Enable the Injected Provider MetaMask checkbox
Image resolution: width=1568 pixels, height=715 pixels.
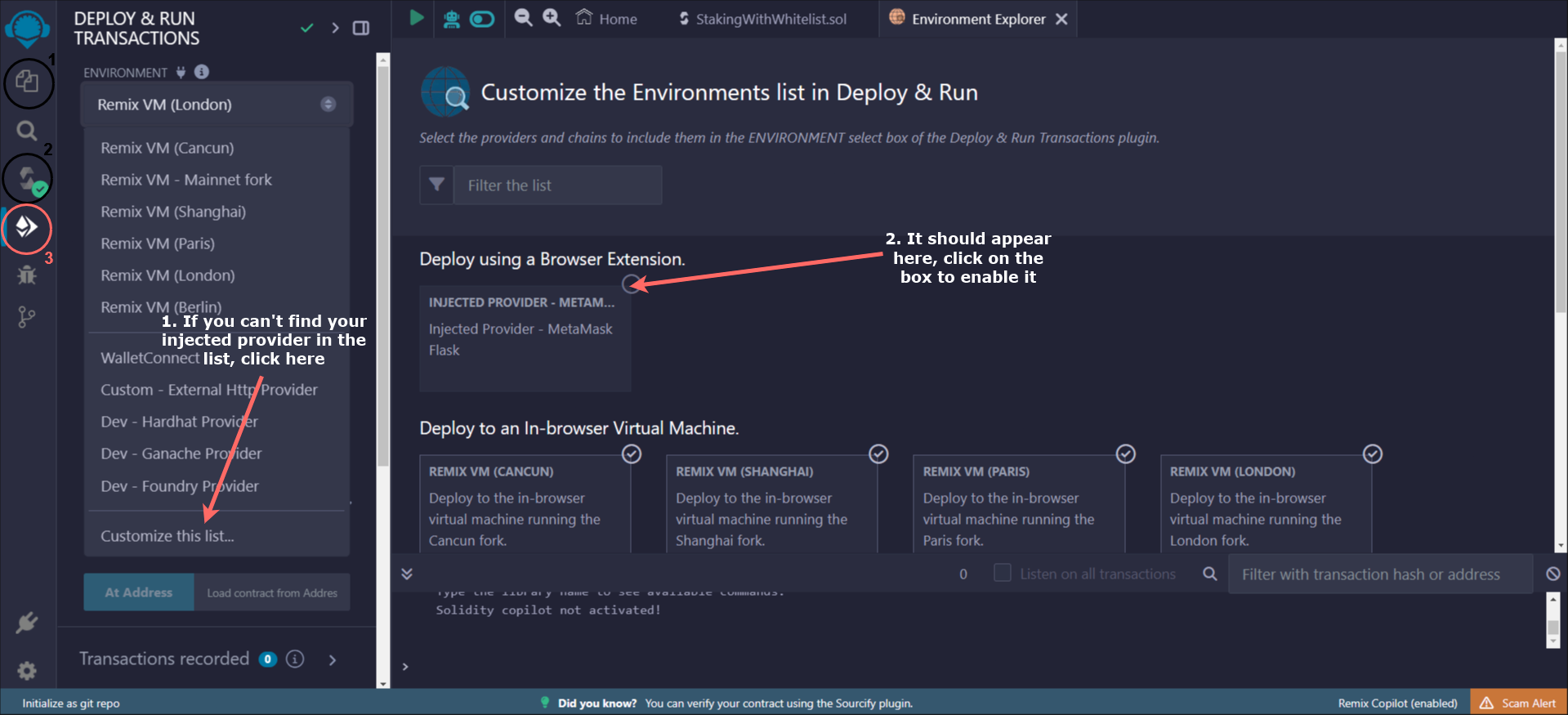(x=631, y=284)
